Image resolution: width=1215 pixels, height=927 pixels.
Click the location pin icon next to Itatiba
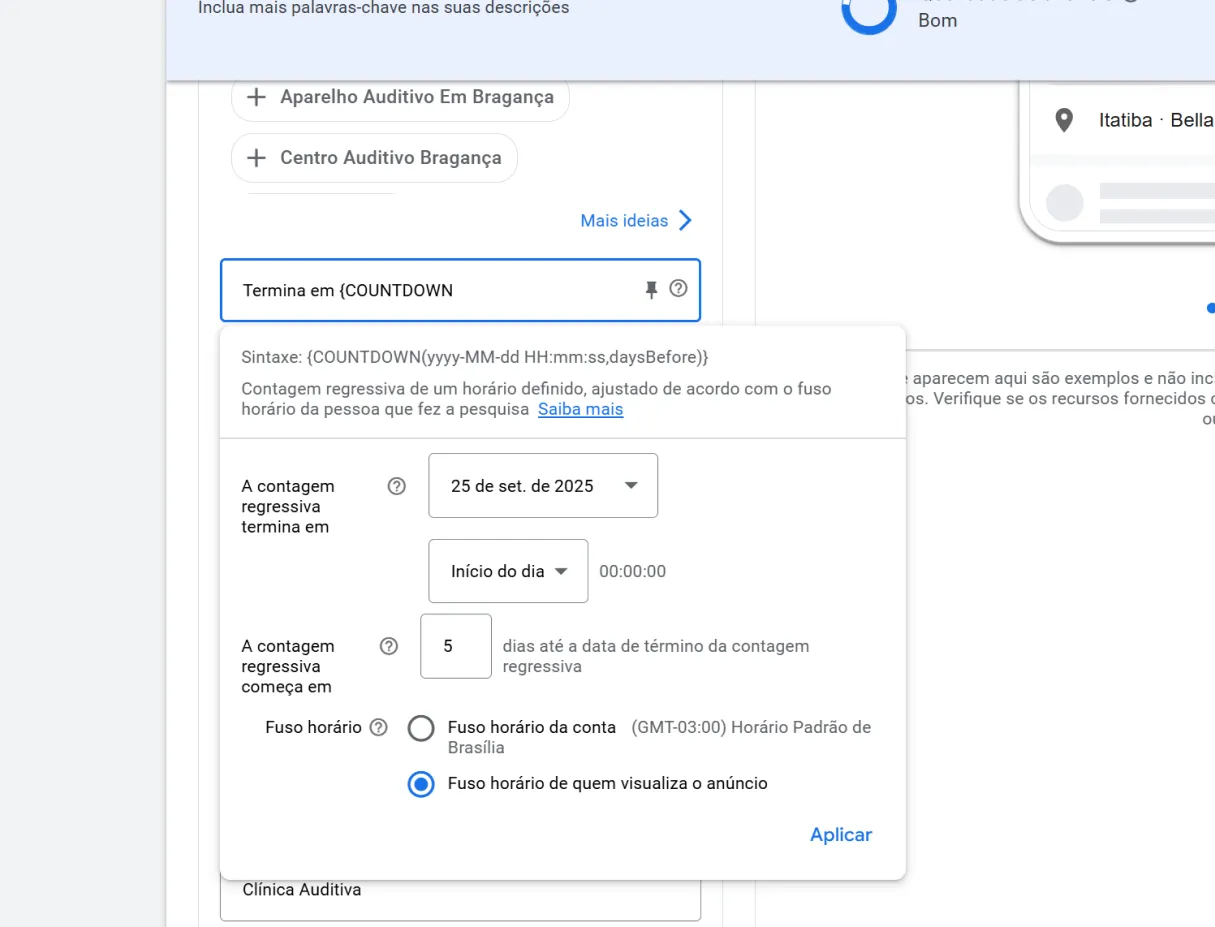(1064, 120)
